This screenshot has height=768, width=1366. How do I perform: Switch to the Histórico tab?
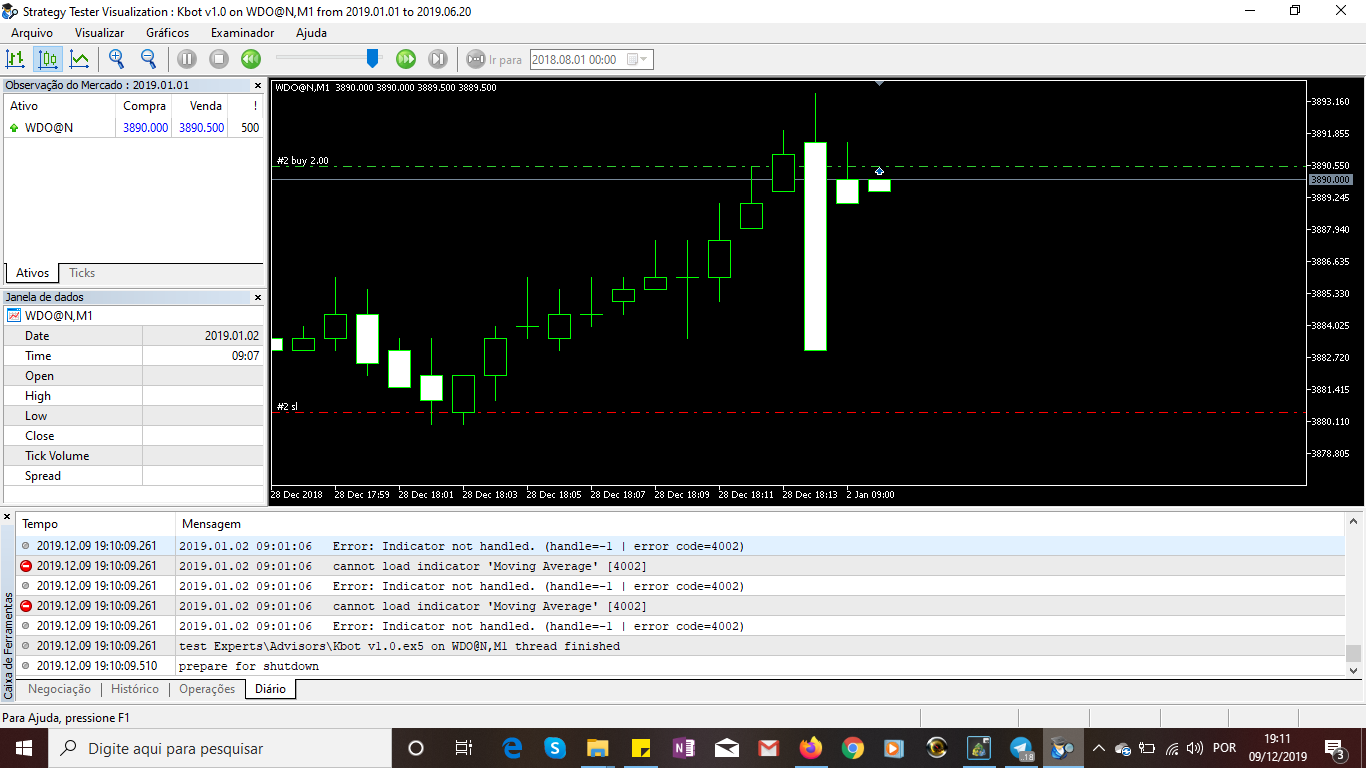135,689
